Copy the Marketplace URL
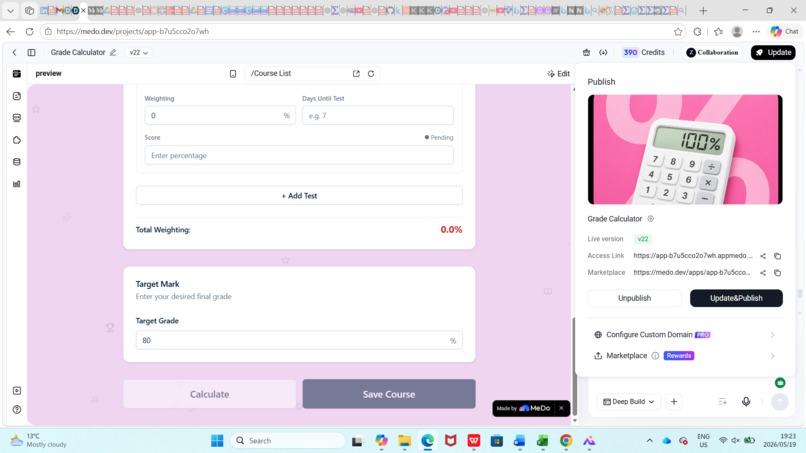This screenshot has height=453, width=806. click(x=778, y=273)
